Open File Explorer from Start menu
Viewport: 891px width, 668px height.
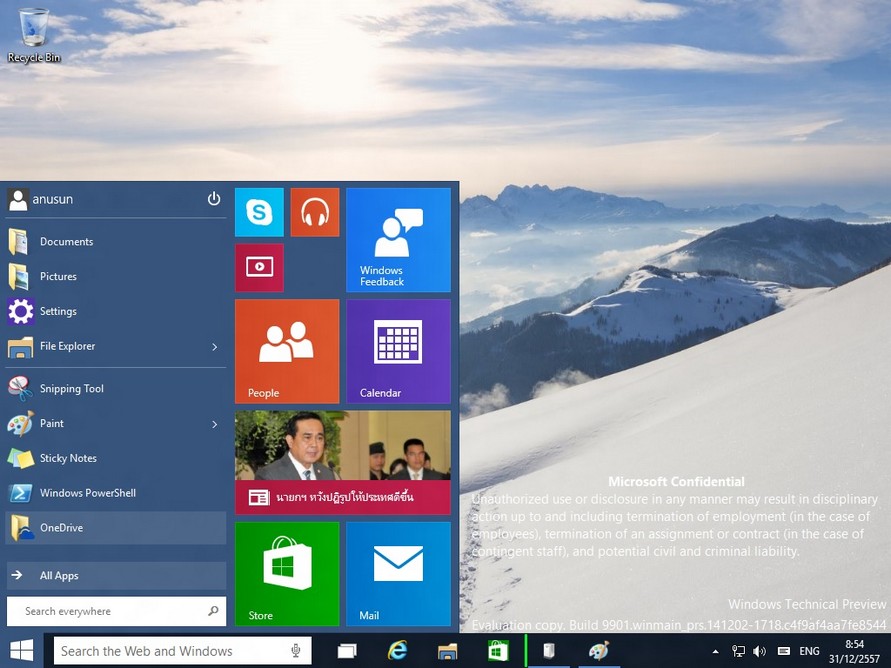point(116,346)
